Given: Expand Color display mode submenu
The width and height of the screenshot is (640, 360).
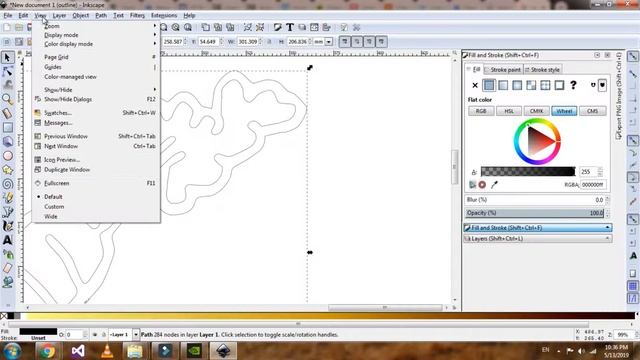Looking at the screenshot, I should pyautogui.click(x=96, y=44).
